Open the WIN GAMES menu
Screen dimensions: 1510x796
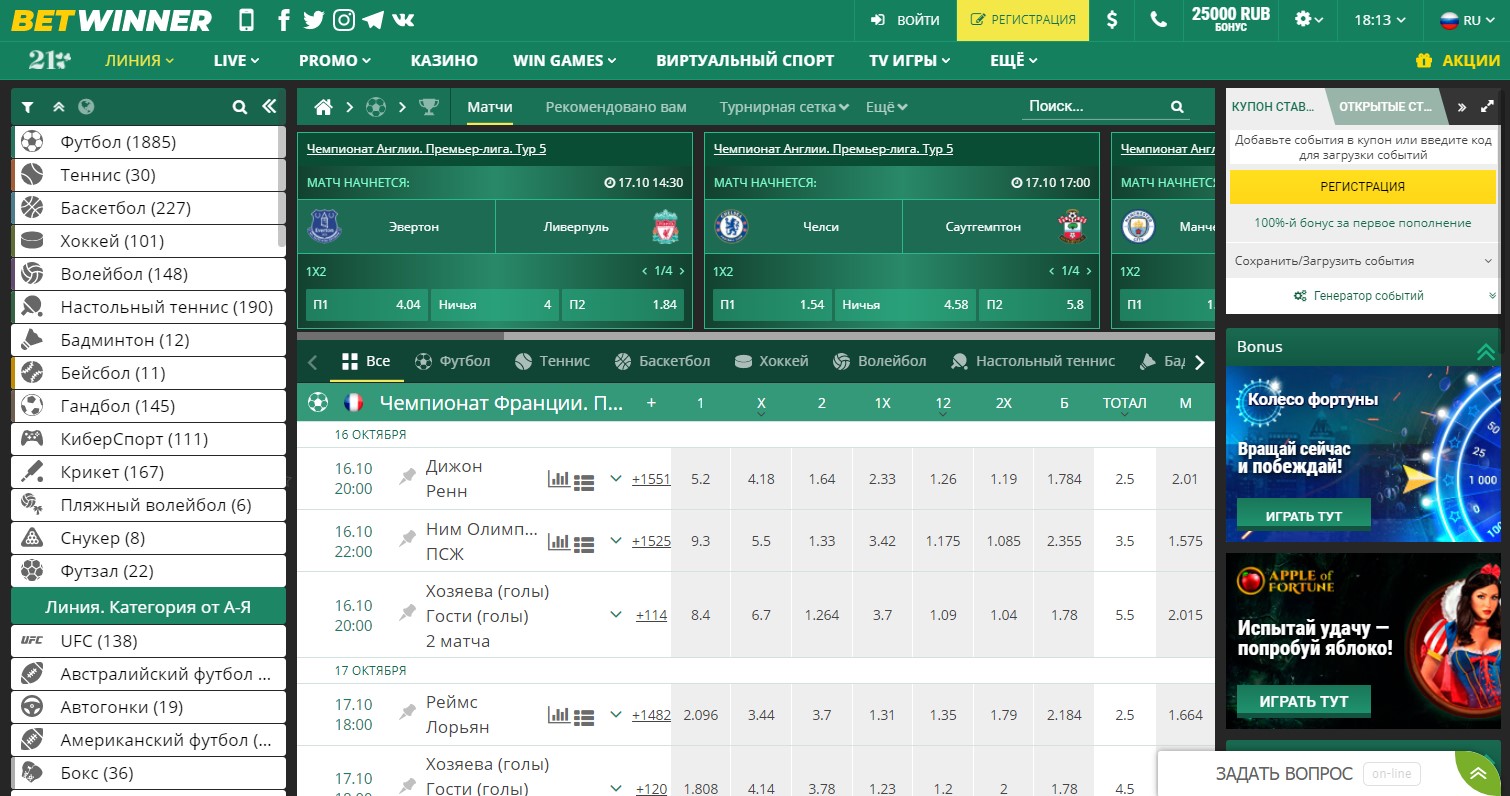tap(564, 60)
